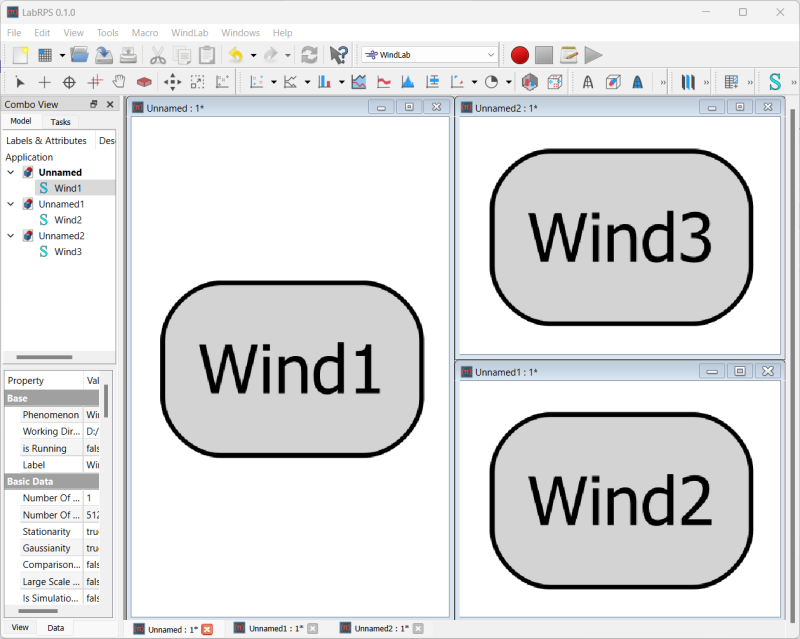Viewport: 800px width, 639px height.
Task: Click the red spline curve plot icon
Action: coord(384,82)
